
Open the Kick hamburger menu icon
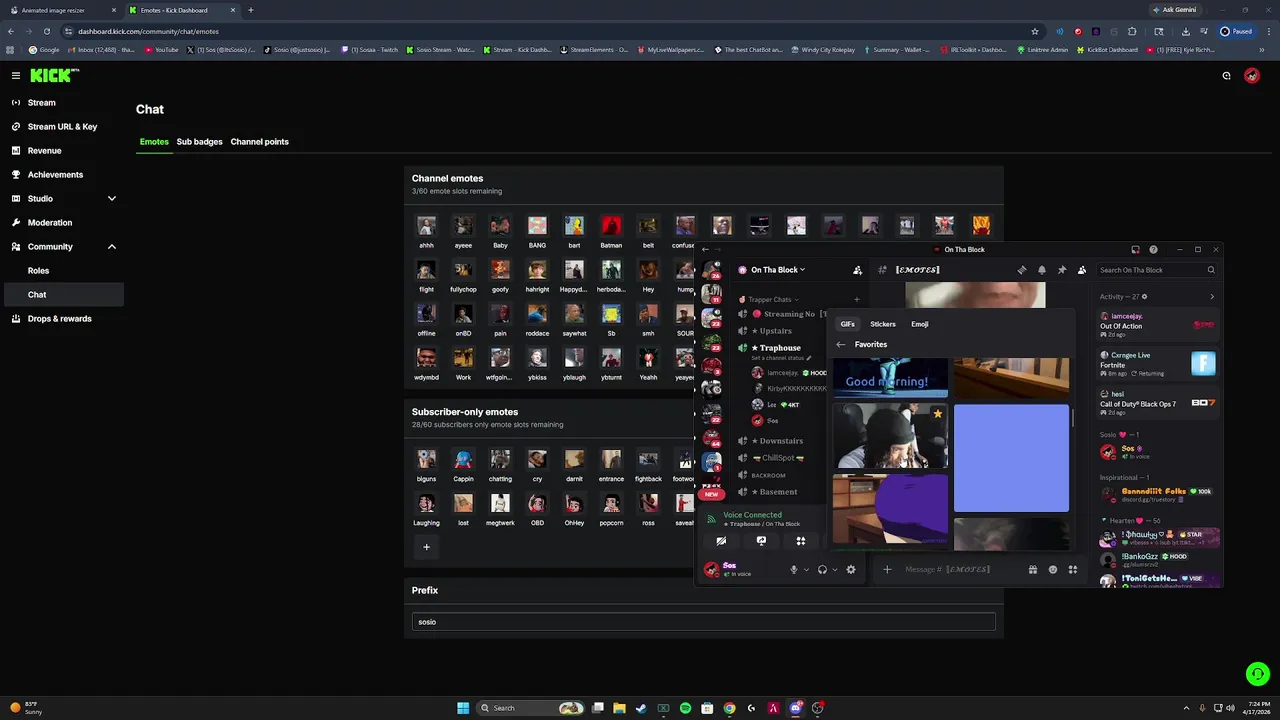click(x=16, y=75)
